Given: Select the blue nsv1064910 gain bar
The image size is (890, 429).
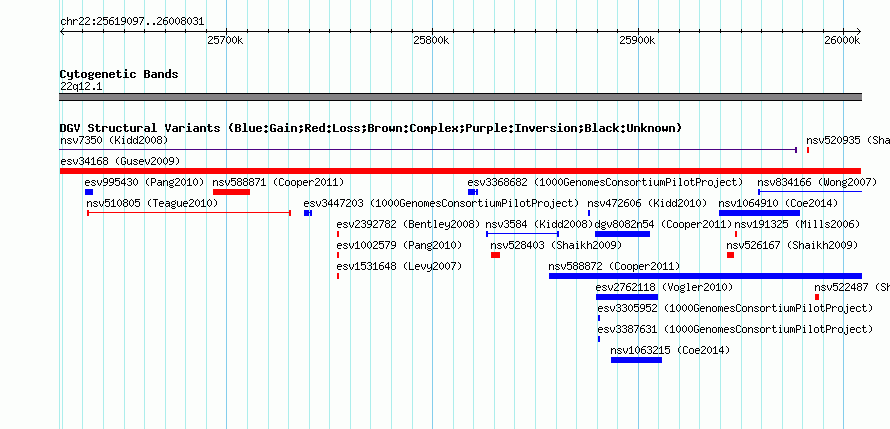Looking at the screenshot, I should point(759,213).
